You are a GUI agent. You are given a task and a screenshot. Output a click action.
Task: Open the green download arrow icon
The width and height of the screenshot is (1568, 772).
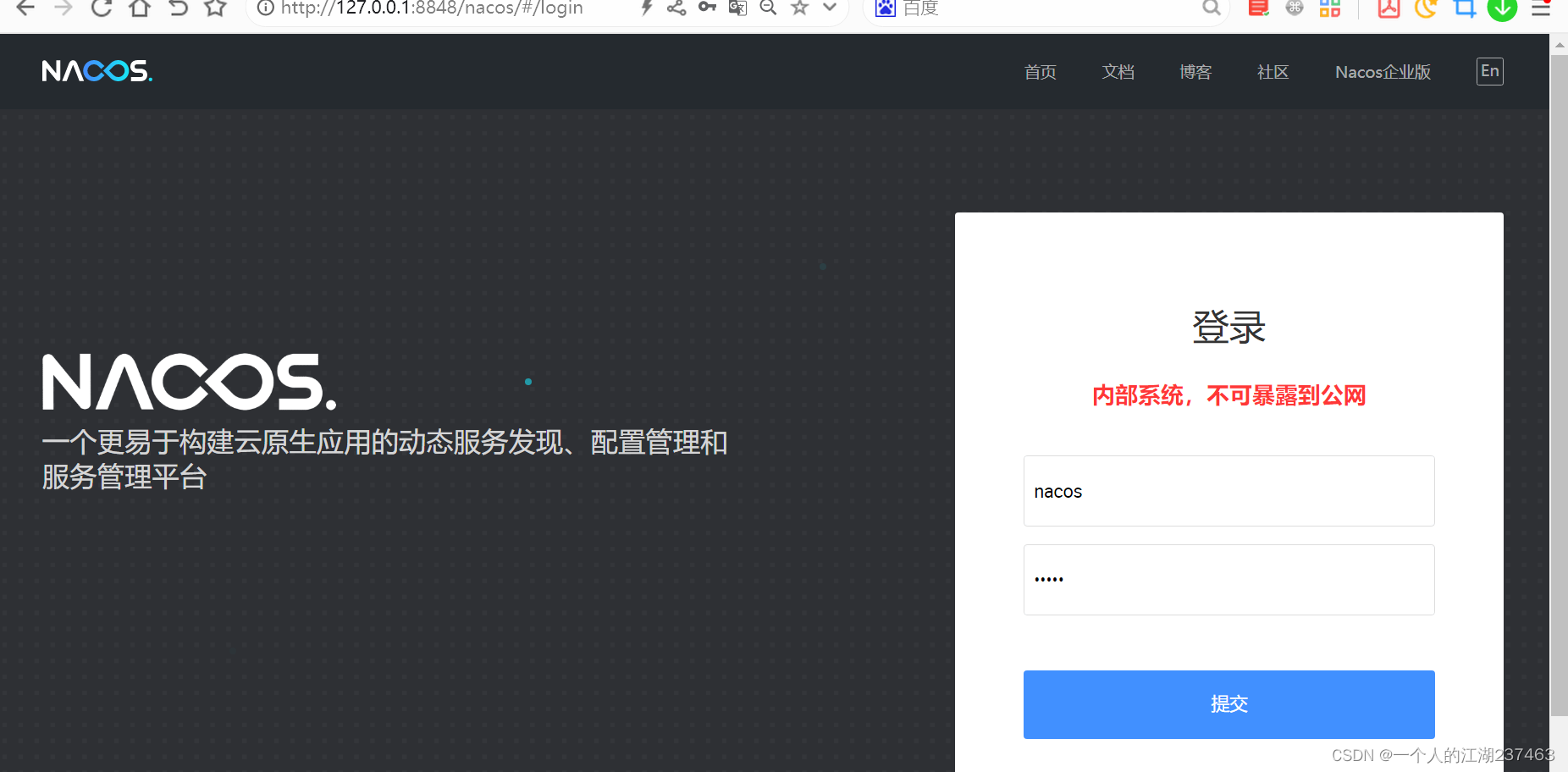click(x=1503, y=8)
